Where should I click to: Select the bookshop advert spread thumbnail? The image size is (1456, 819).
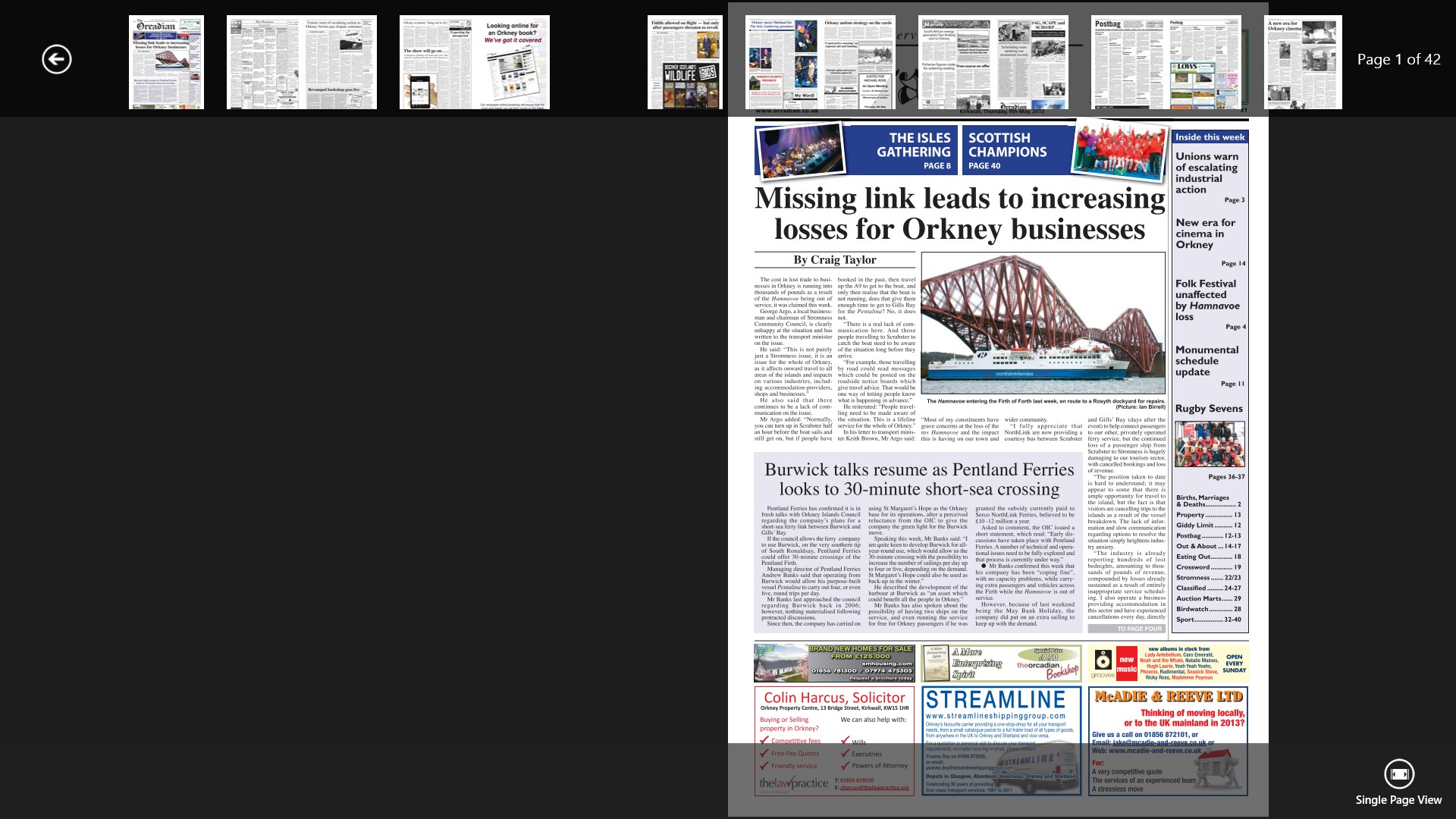(474, 62)
